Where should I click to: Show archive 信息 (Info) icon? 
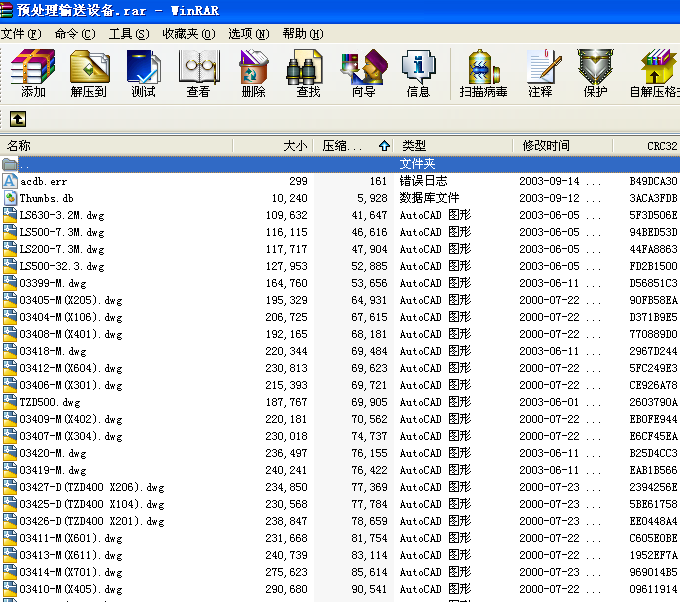(x=418, y=67)
